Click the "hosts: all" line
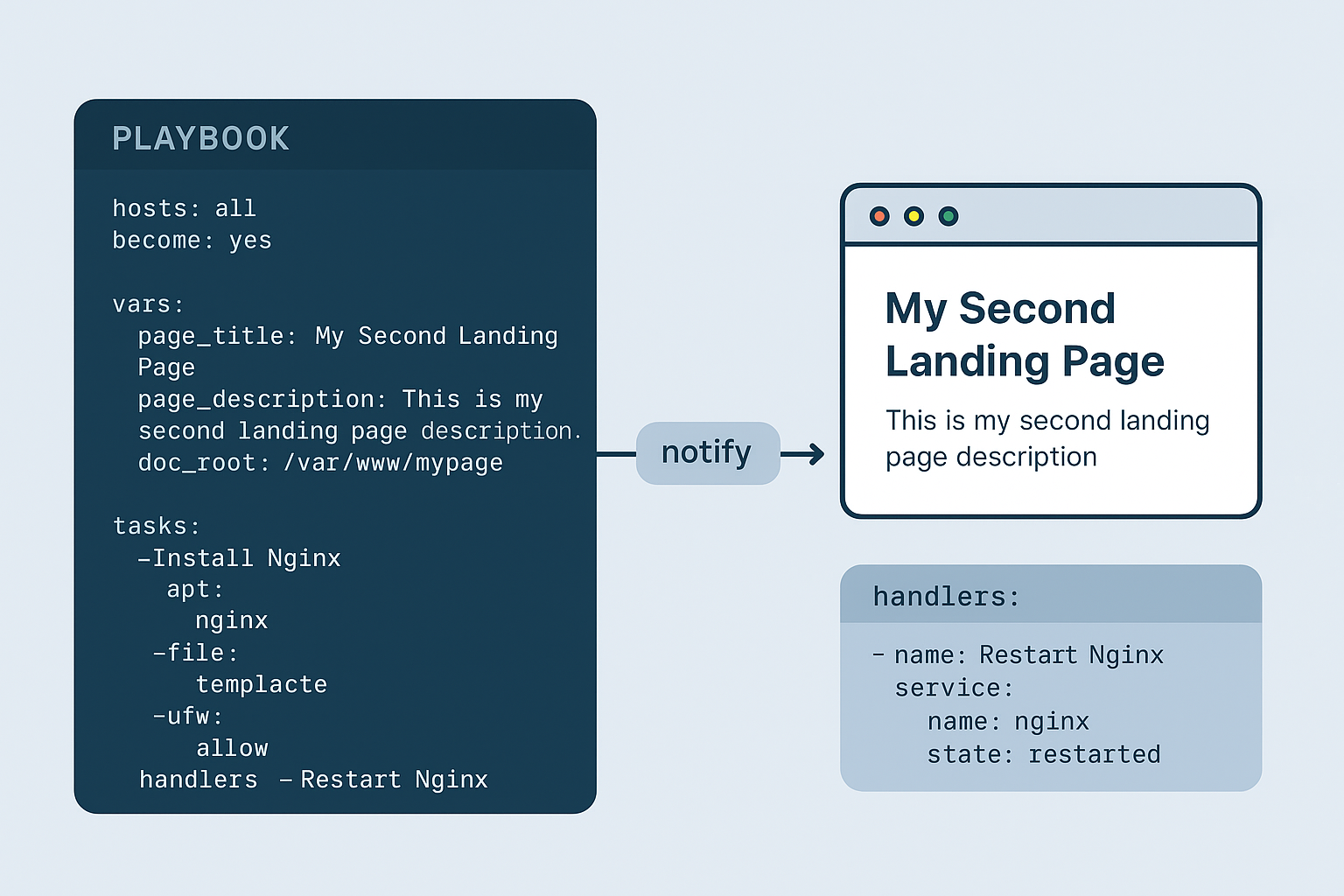Screen dimensions: 1344x896 pyautogui.click(x=184, y=208)
